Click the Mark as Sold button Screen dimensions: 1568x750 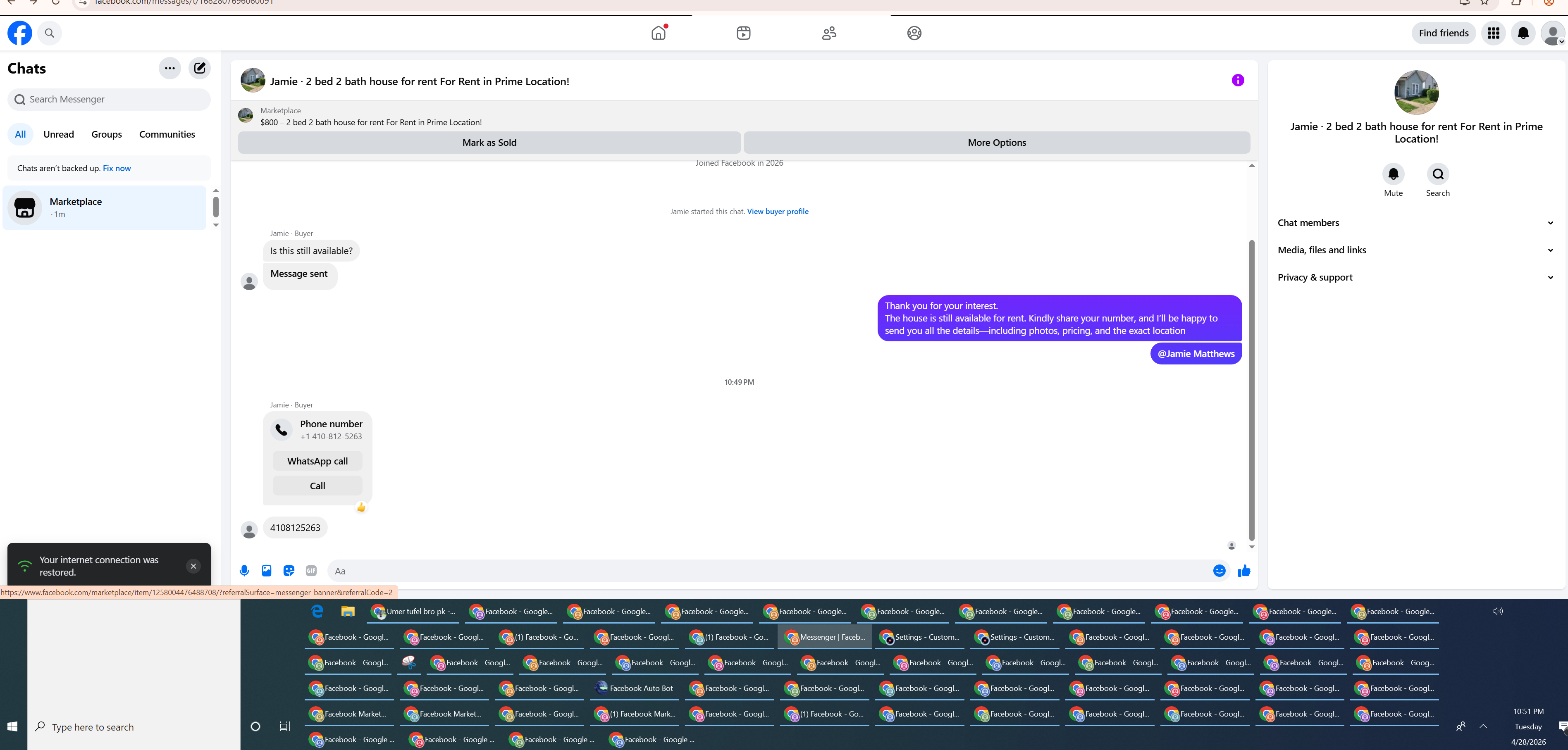489,142
